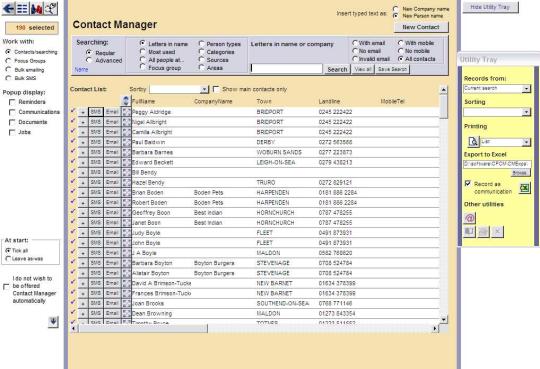This screenshot has width=540, height=369.
Task: Click the print preview icon under Printing
Action: tap(474, 142)
